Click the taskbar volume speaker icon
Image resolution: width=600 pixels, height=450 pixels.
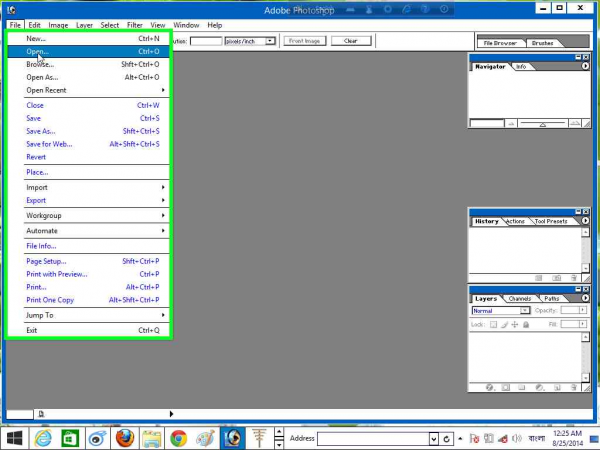(517, 439)
